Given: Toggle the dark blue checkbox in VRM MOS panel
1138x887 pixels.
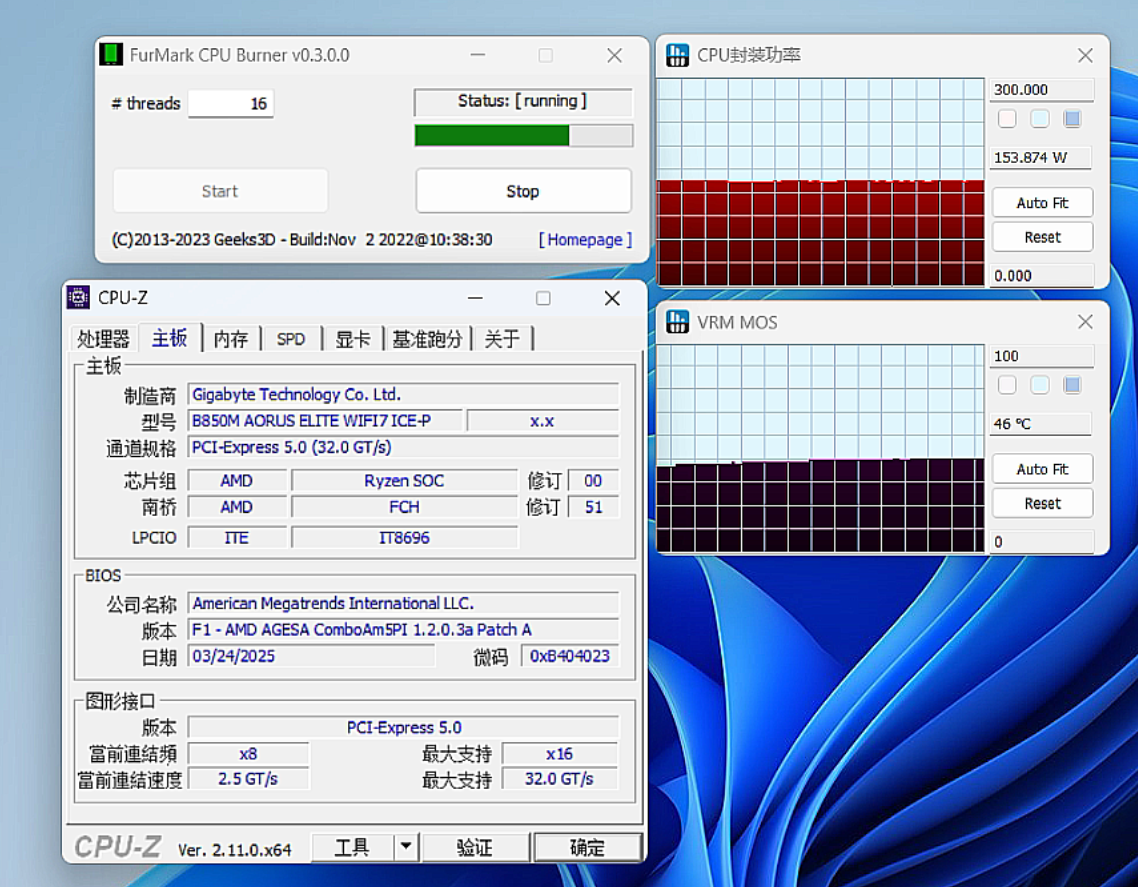Looking at the screenshot, I should (1073, 385).
